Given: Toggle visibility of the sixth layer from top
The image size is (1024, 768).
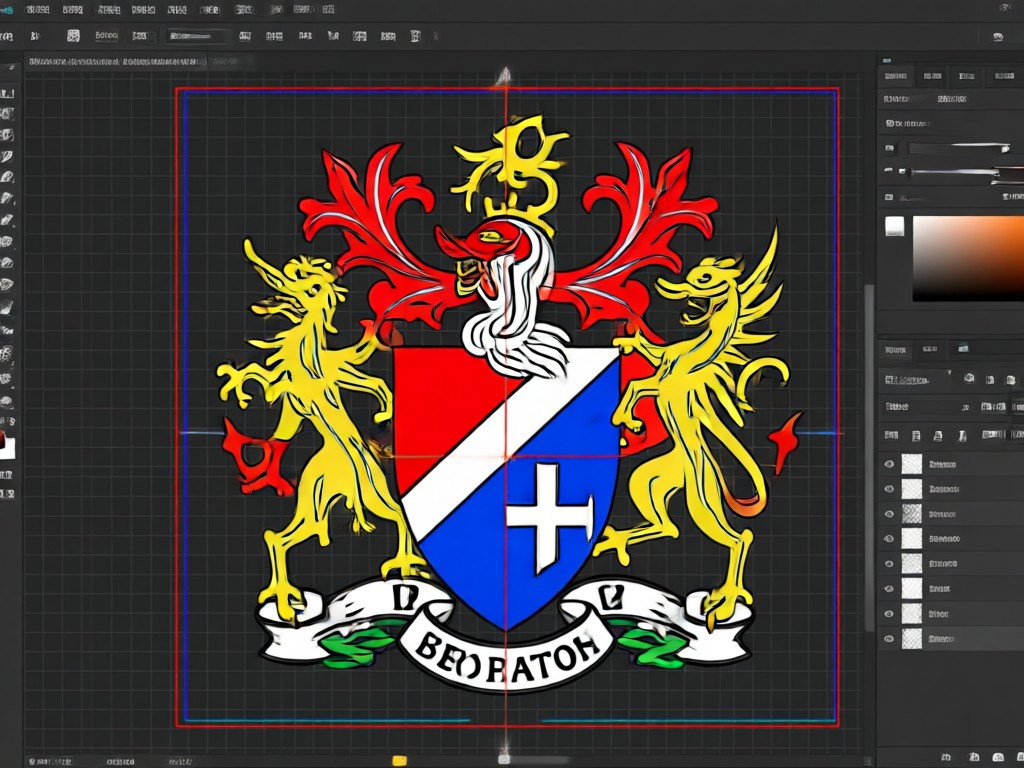Looking at the screenshot, I should (x=889, y=589).
